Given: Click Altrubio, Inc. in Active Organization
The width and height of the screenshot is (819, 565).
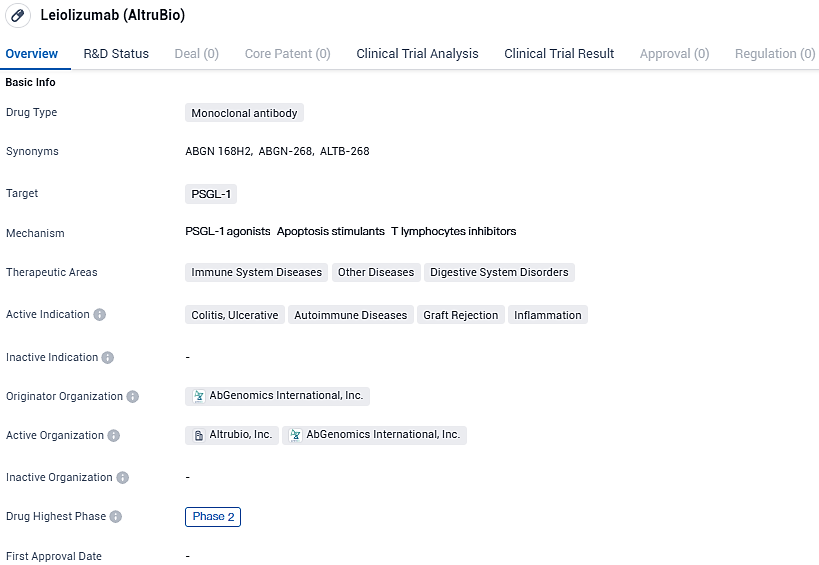Looking at the screenshot, I should pos(241,435).
